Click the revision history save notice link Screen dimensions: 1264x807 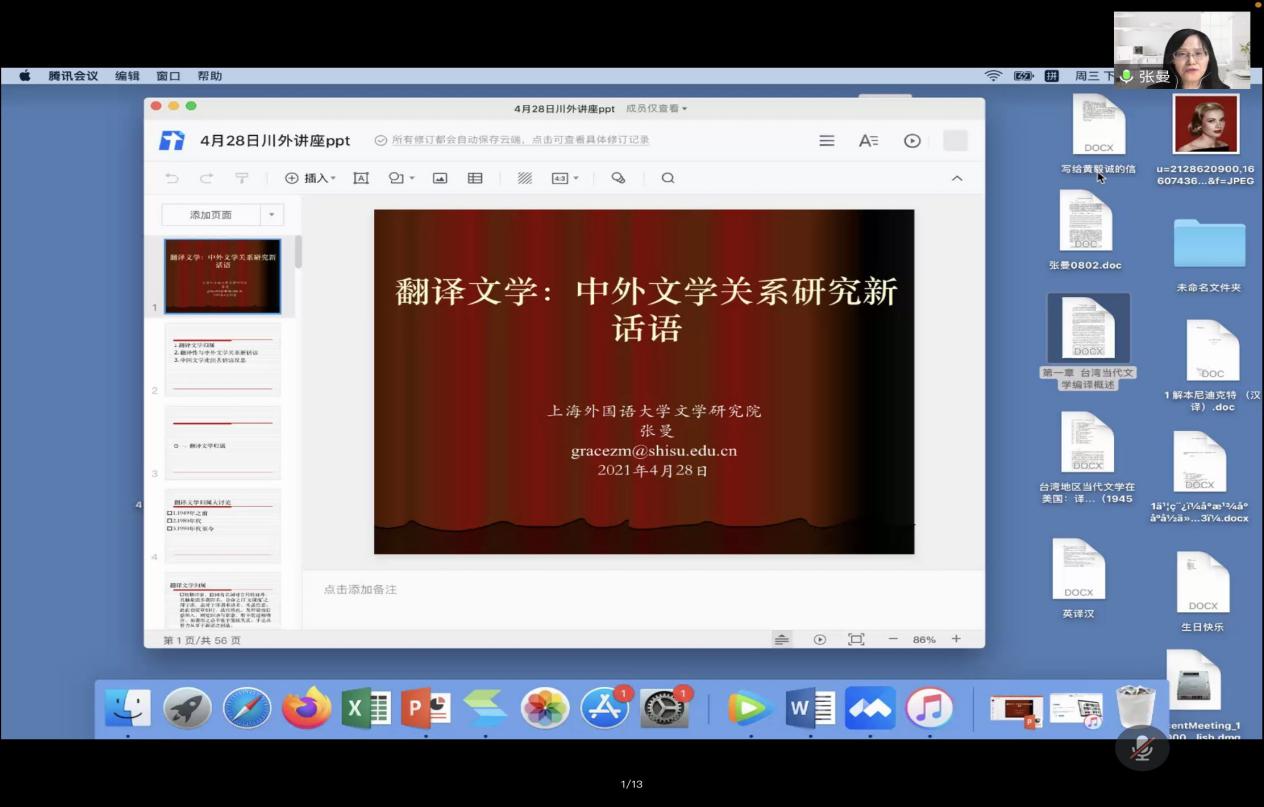pyautogui.click(x=520, y=140)
